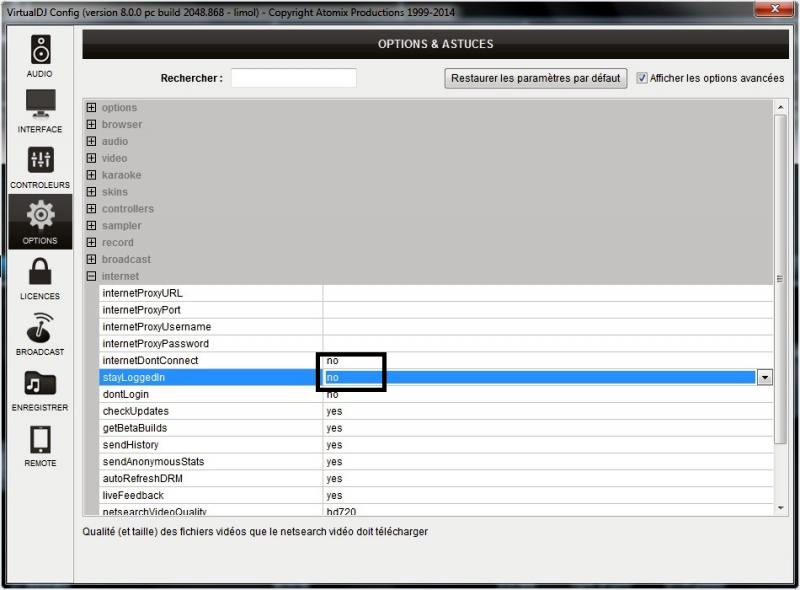Open the Enregistrer music folder icon
This screenshot has width=800, height=590.
point(40,383)
